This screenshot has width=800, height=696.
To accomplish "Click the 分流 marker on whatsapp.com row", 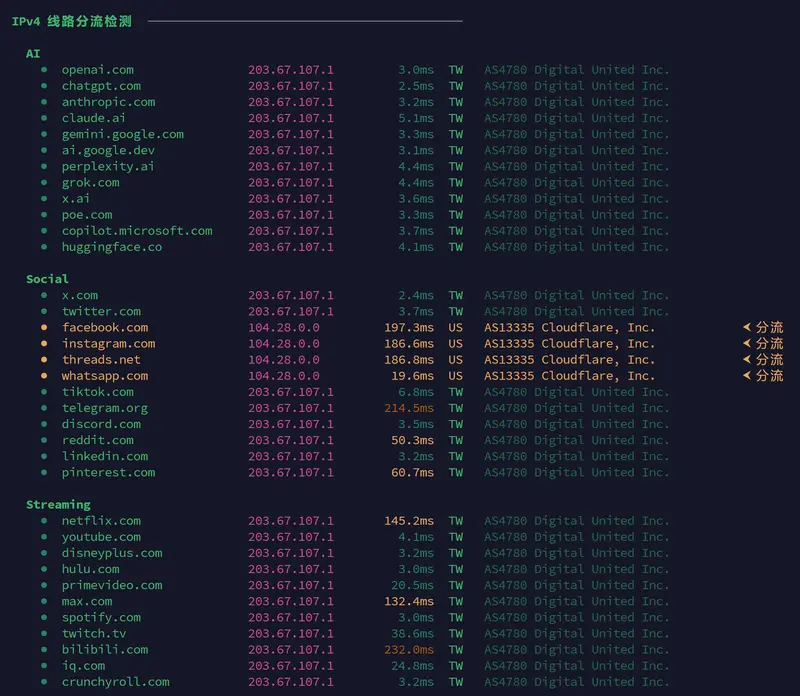I will pos(763,376).
